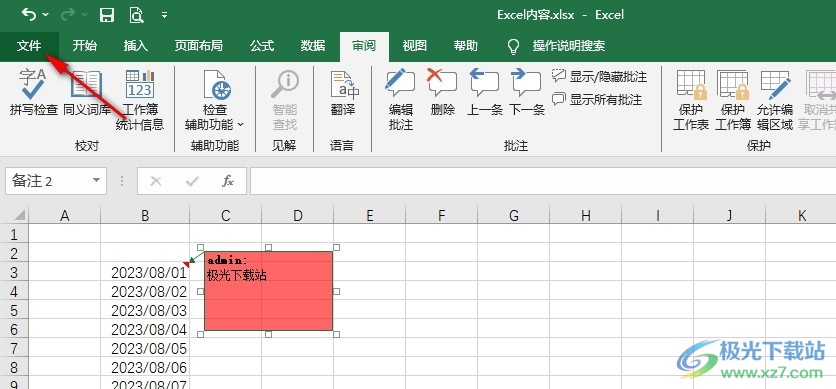Screen dimensions: 836x389
Task: Click the 翻译 translate icon
Action: (x=343, y=93)
